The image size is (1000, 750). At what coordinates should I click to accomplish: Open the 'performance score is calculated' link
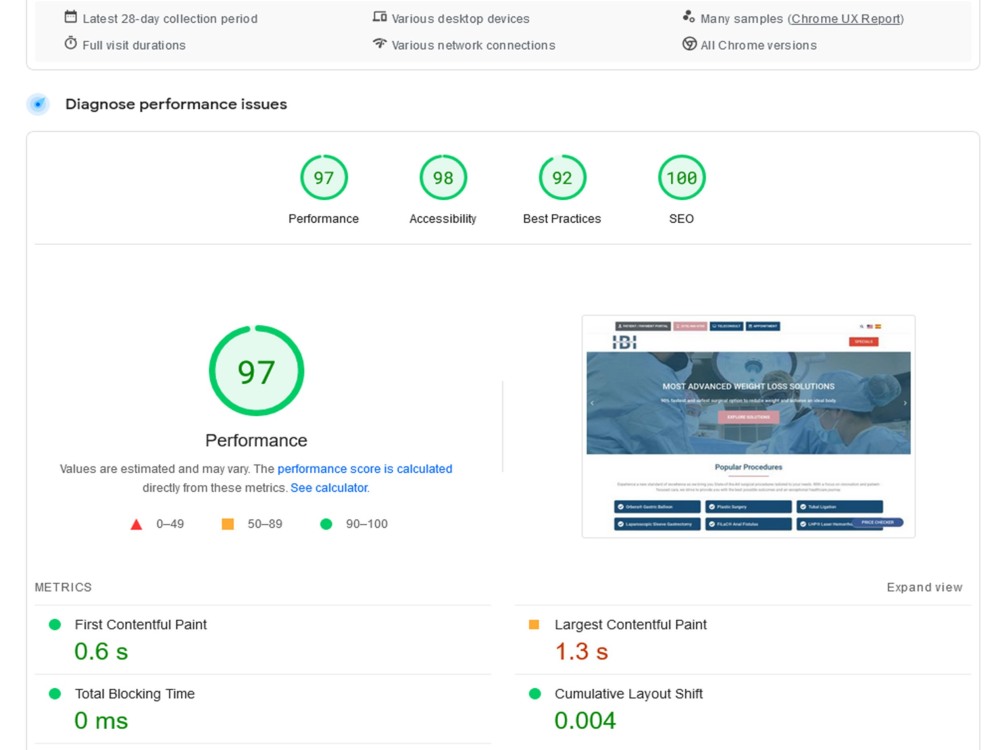[x=365, y=469]
